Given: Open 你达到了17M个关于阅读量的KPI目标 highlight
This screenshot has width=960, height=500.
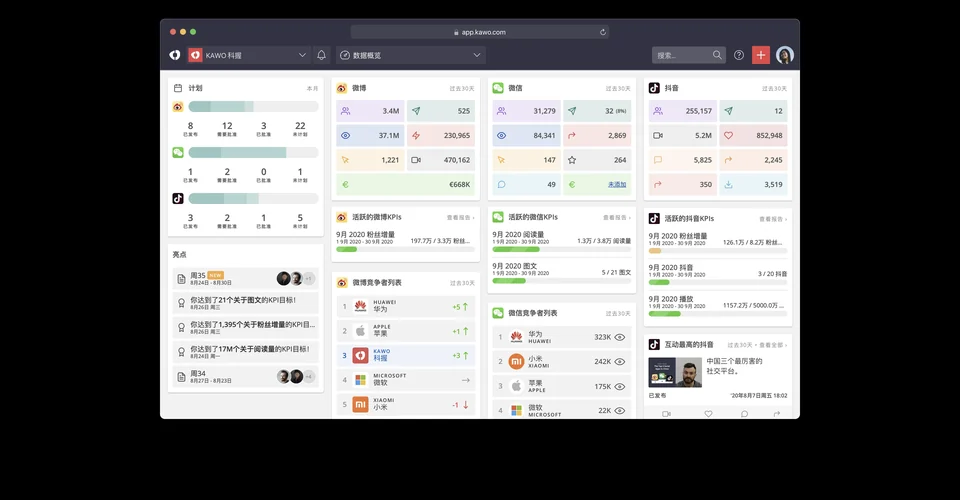Looking at the screenshot, I should (x=246, y=352).
